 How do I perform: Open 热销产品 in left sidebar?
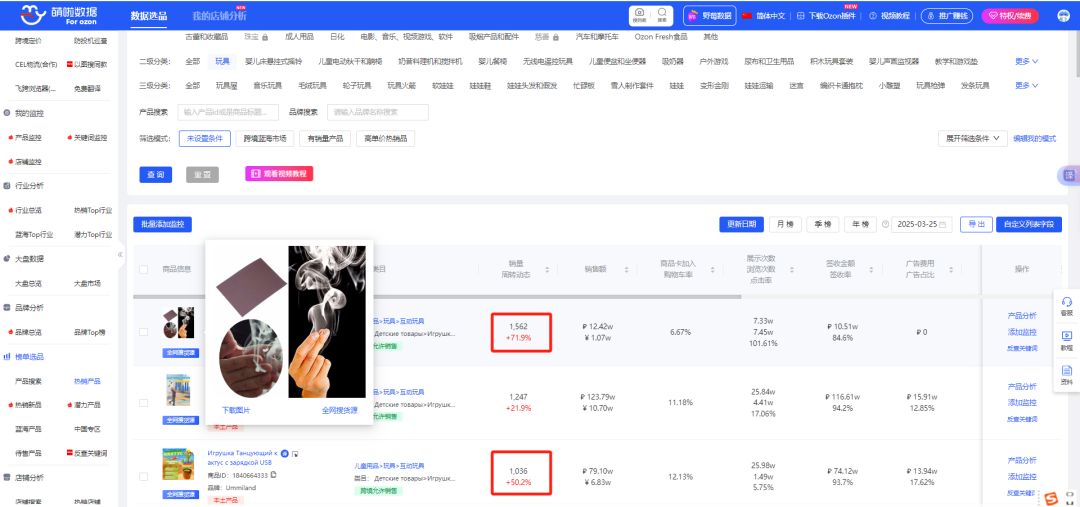coord(87,381)
